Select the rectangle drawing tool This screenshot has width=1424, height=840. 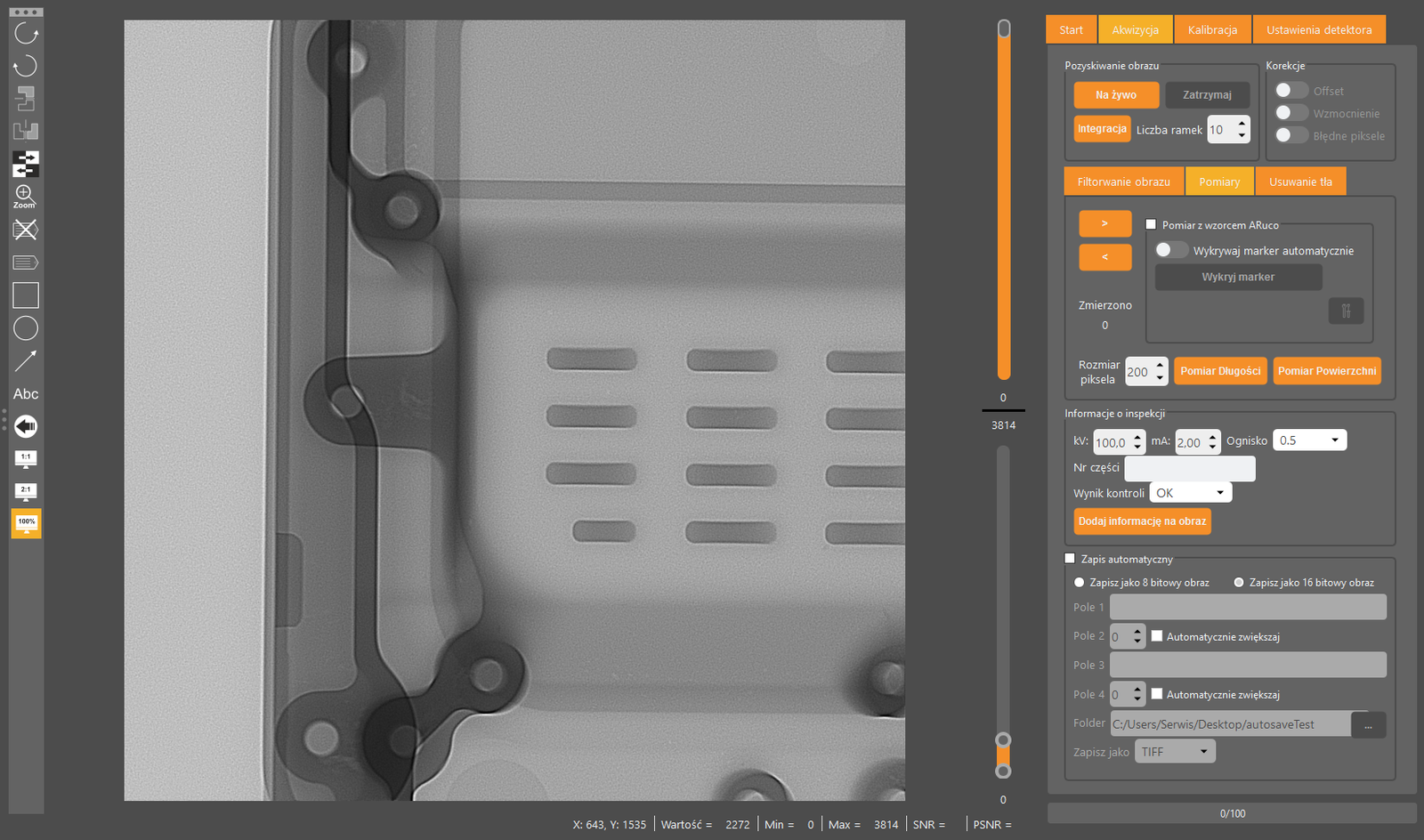(26, 295)
